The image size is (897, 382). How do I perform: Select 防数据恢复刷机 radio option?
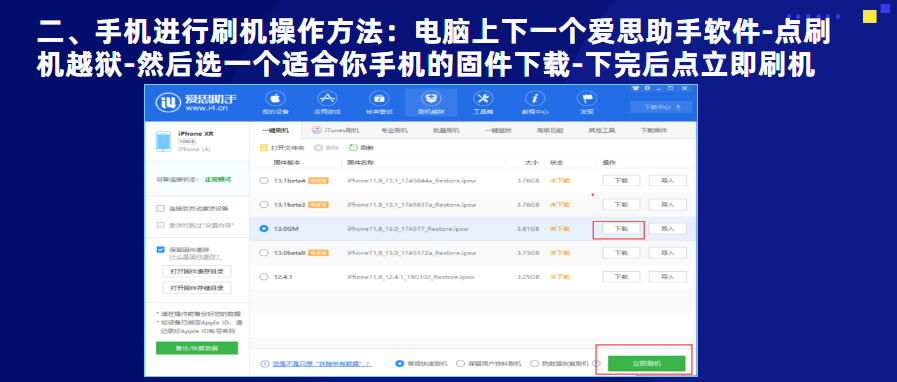534,364
